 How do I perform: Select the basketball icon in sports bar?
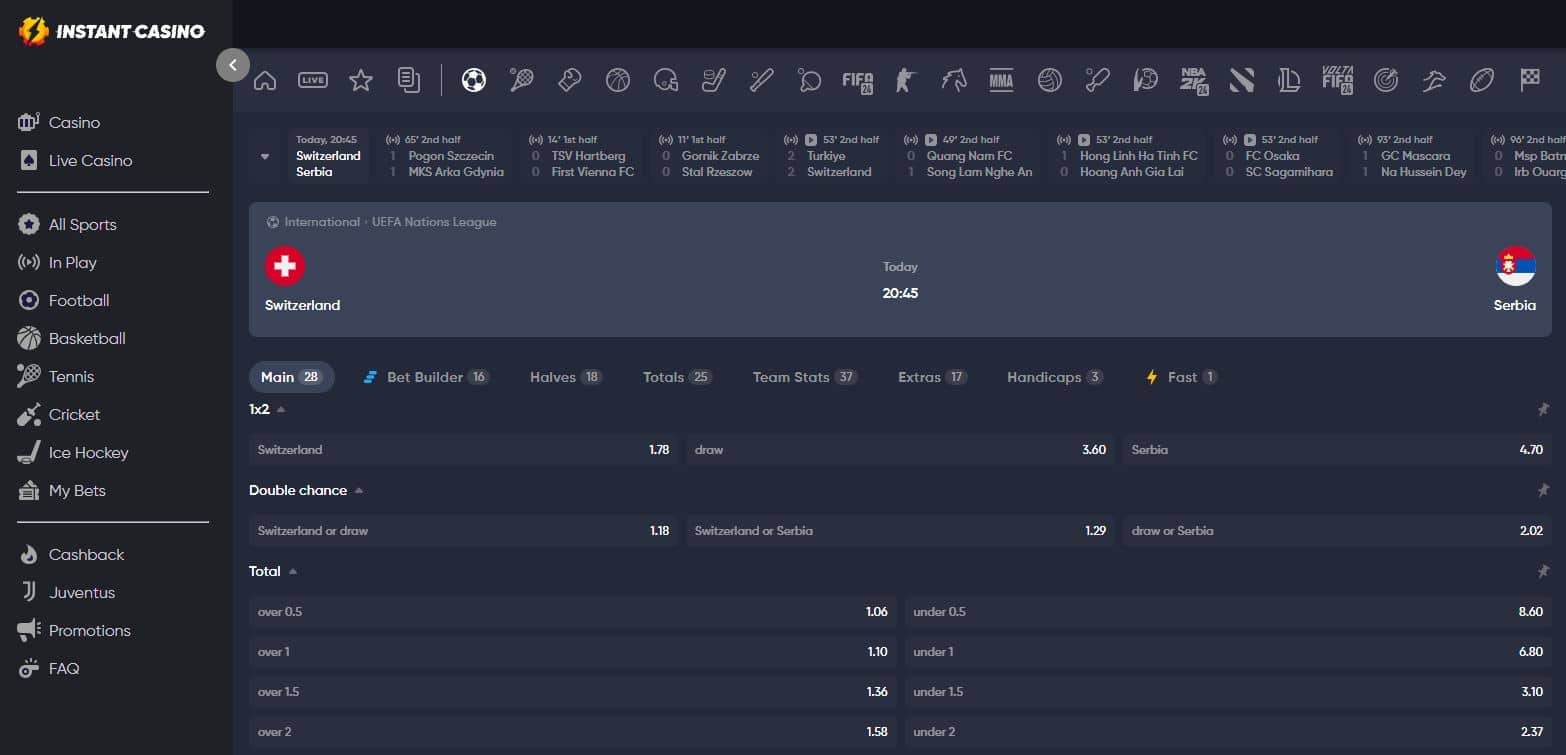[x=618, y=80]
